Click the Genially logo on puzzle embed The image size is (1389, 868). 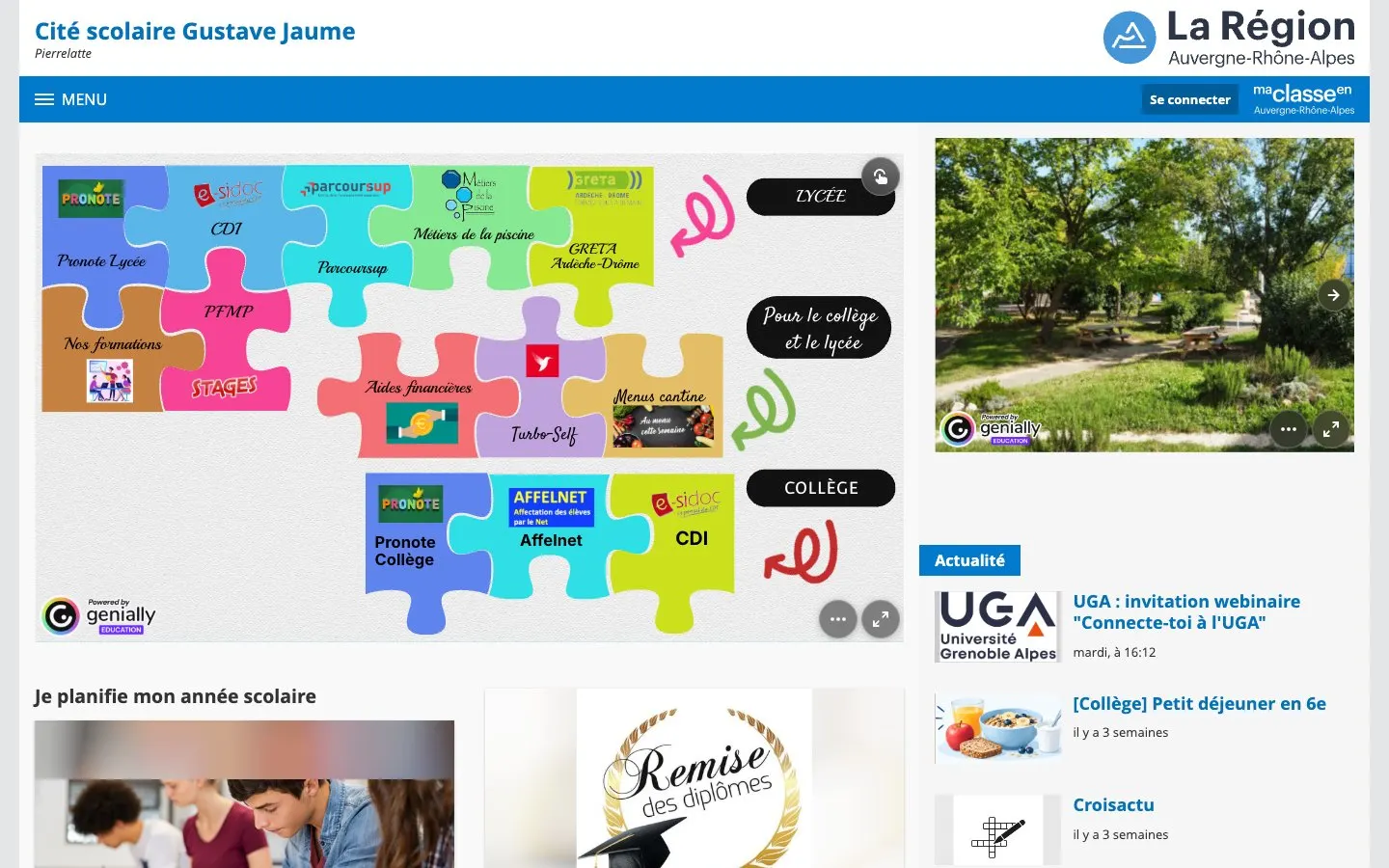(x=99, y=615)
